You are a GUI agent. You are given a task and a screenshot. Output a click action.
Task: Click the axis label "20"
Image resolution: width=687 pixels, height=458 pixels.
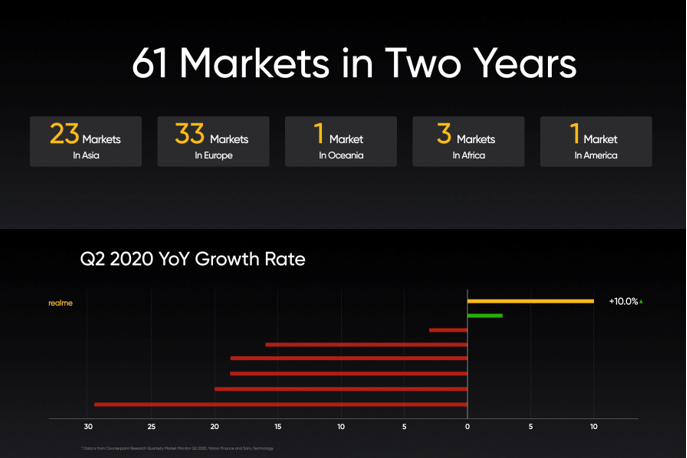point(215,426)
